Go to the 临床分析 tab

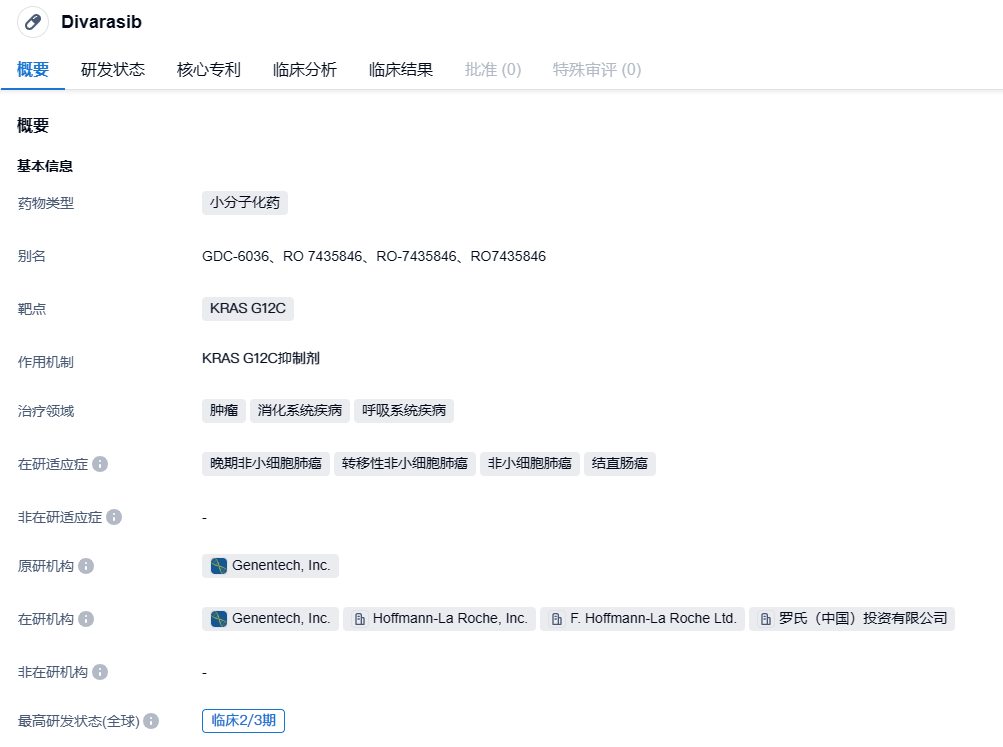click(x=305, y=70)
